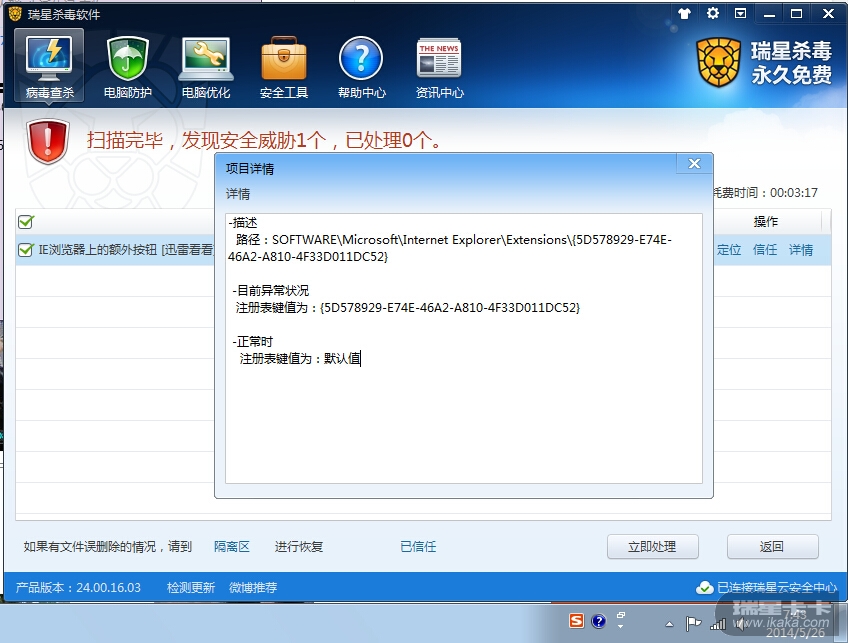Click the 返回 button
The image size is (848, 643).
[772, 547]
